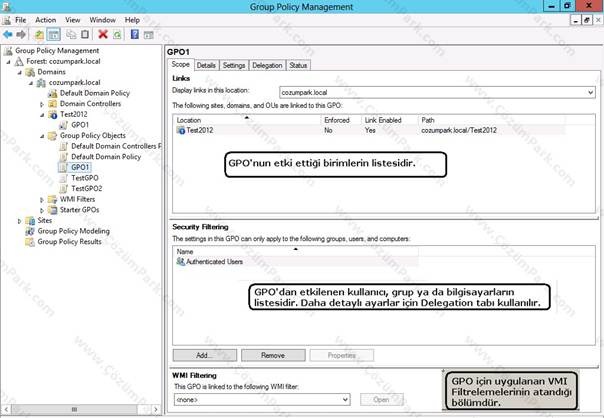Sort links by Location column header

(x=247, y=120)
